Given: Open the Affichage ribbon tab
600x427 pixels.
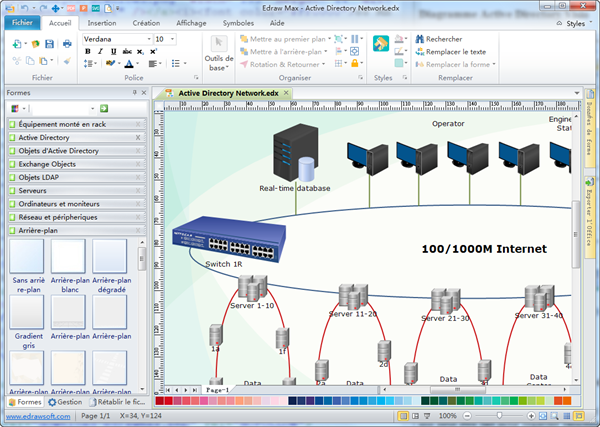Looking at the screenshot, I should 191,21.
